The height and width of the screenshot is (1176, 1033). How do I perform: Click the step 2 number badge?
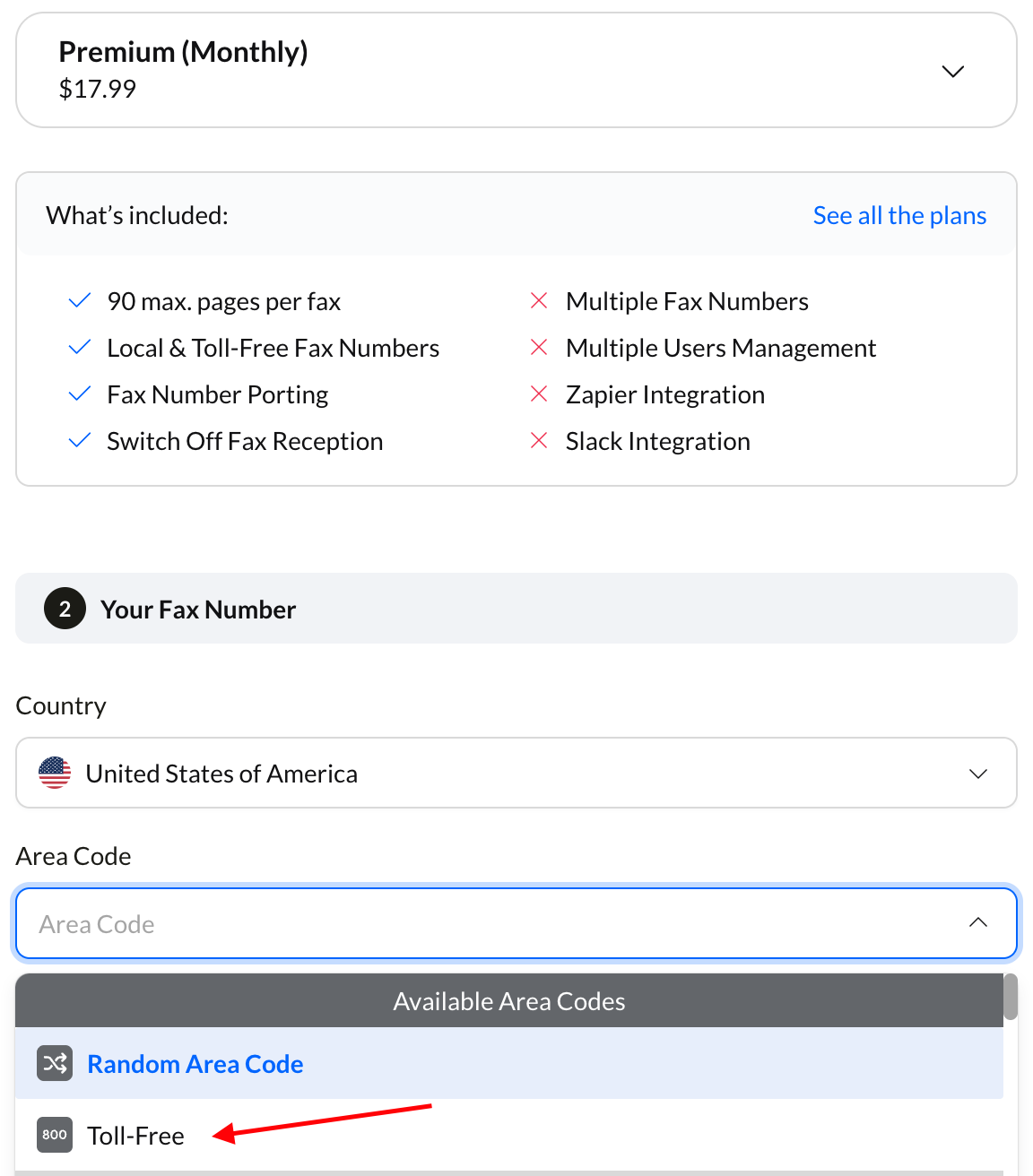pyautogui.click(x=65, y=610)
